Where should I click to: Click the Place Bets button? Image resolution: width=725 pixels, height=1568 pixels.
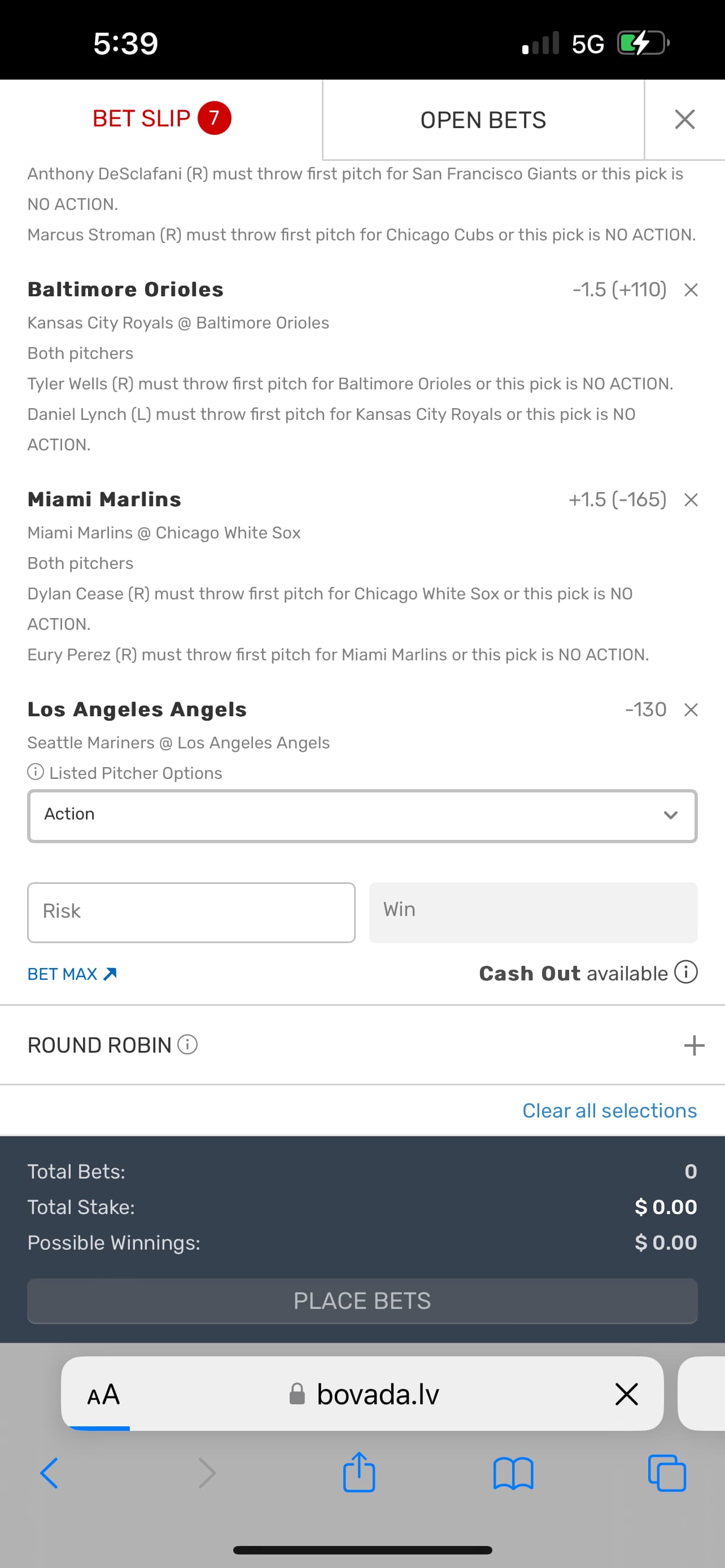[362, 1301]
